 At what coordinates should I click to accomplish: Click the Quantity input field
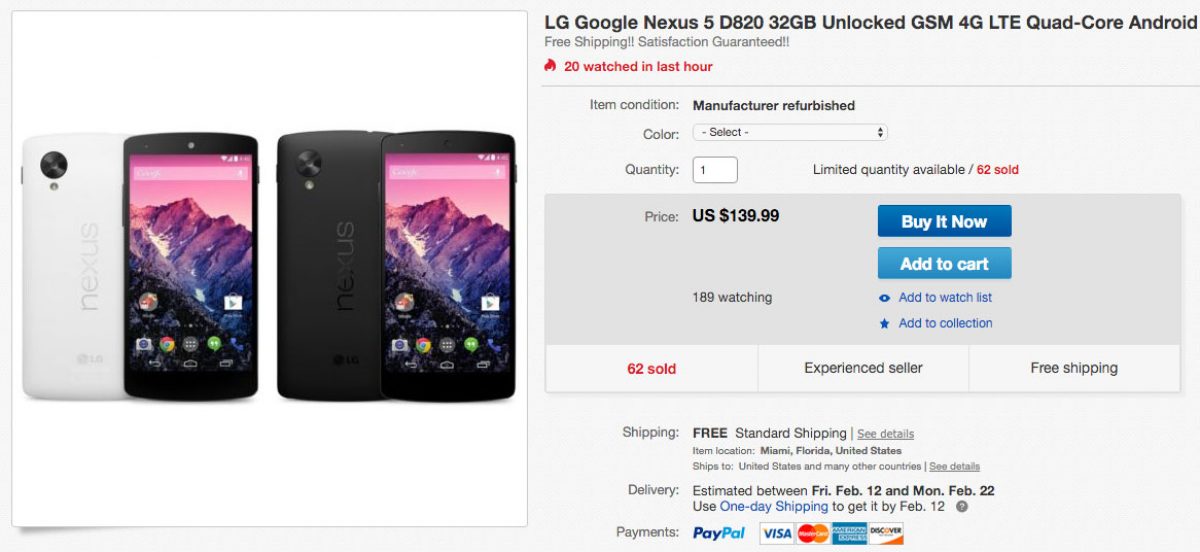click(x=715, y=170)
